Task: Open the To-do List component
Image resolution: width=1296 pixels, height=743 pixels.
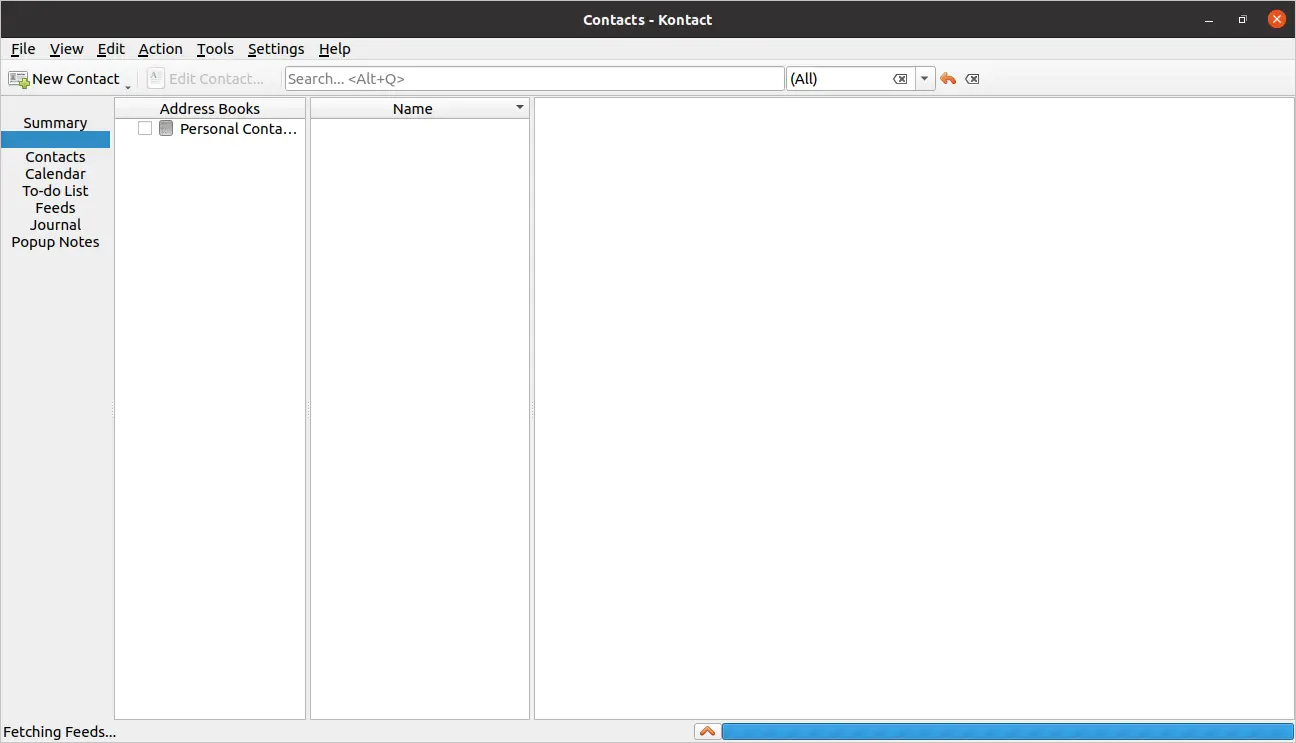Action: click(x=56, y=191)
